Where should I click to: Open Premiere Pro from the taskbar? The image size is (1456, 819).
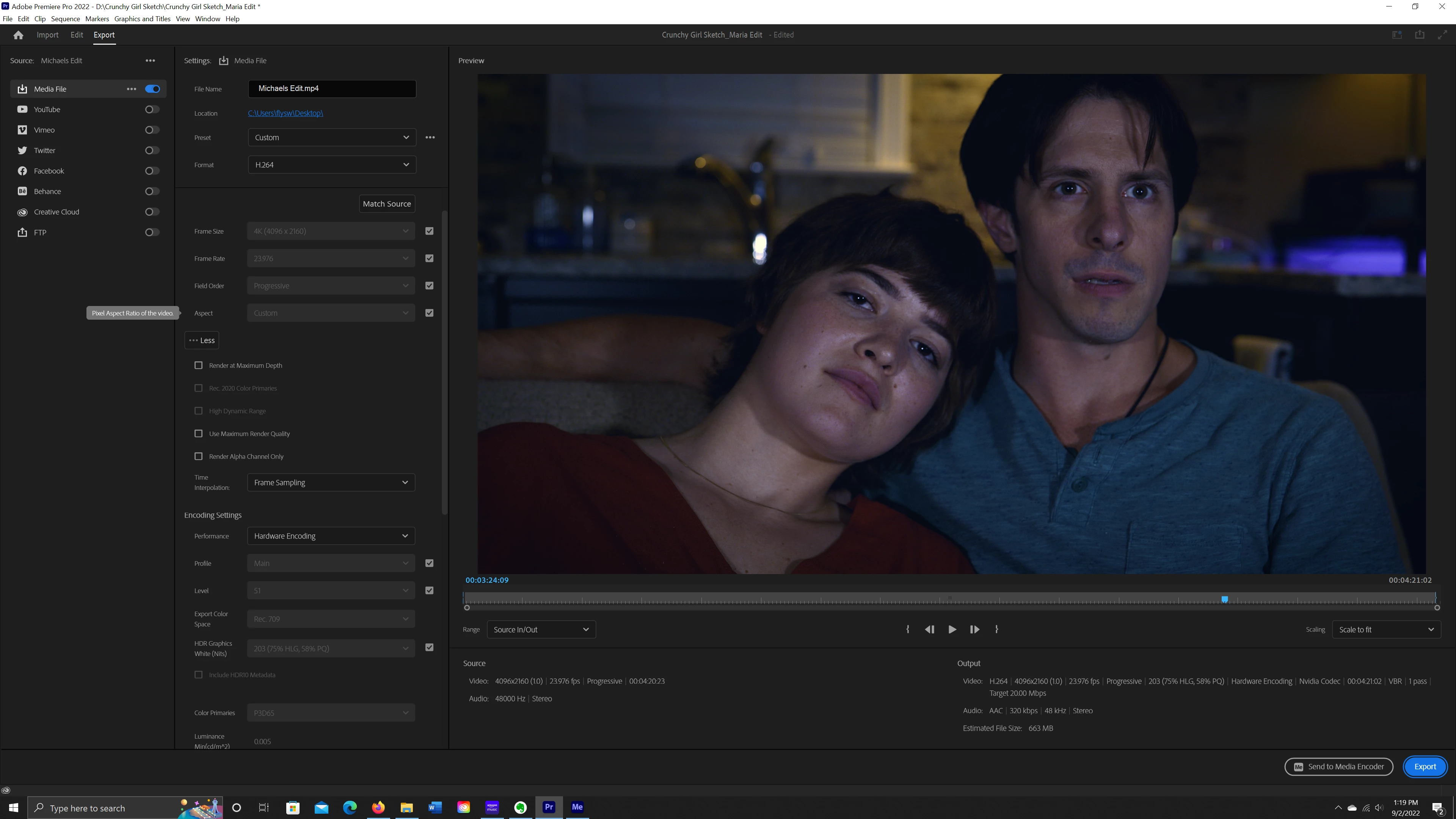[548, 807]
